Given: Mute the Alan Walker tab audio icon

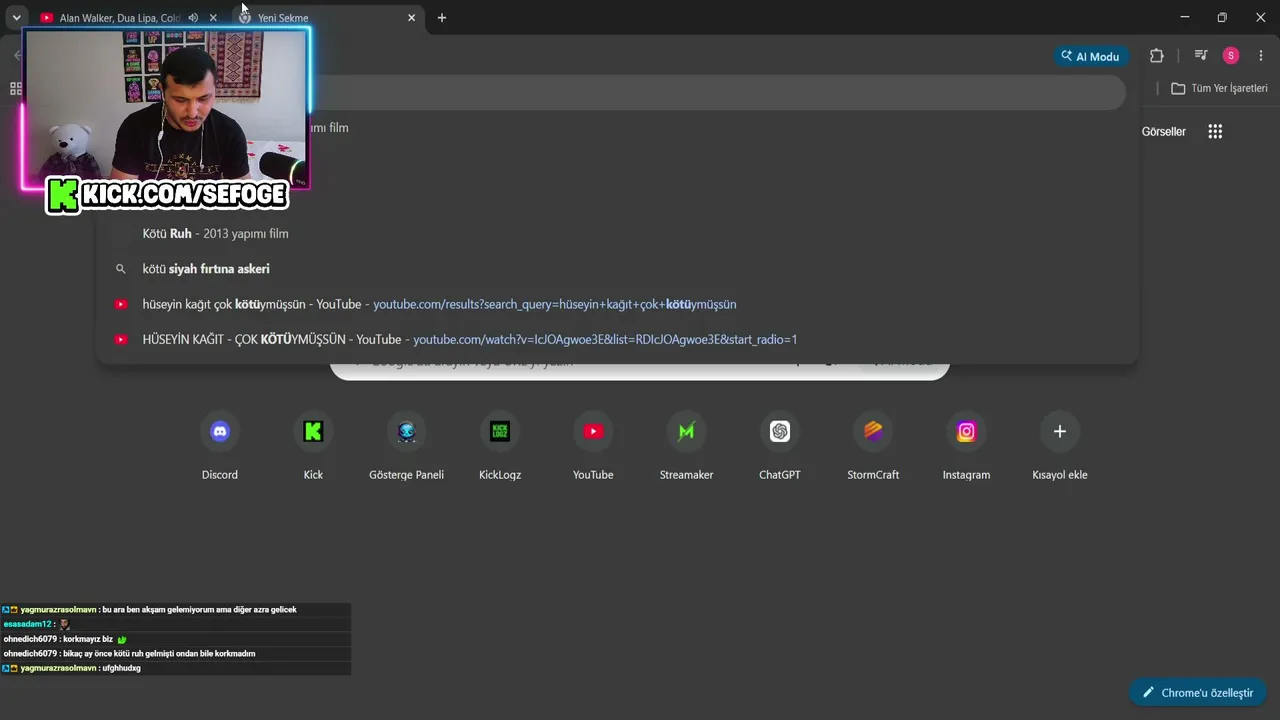Looking at the screenshot, I should point(193,18).
